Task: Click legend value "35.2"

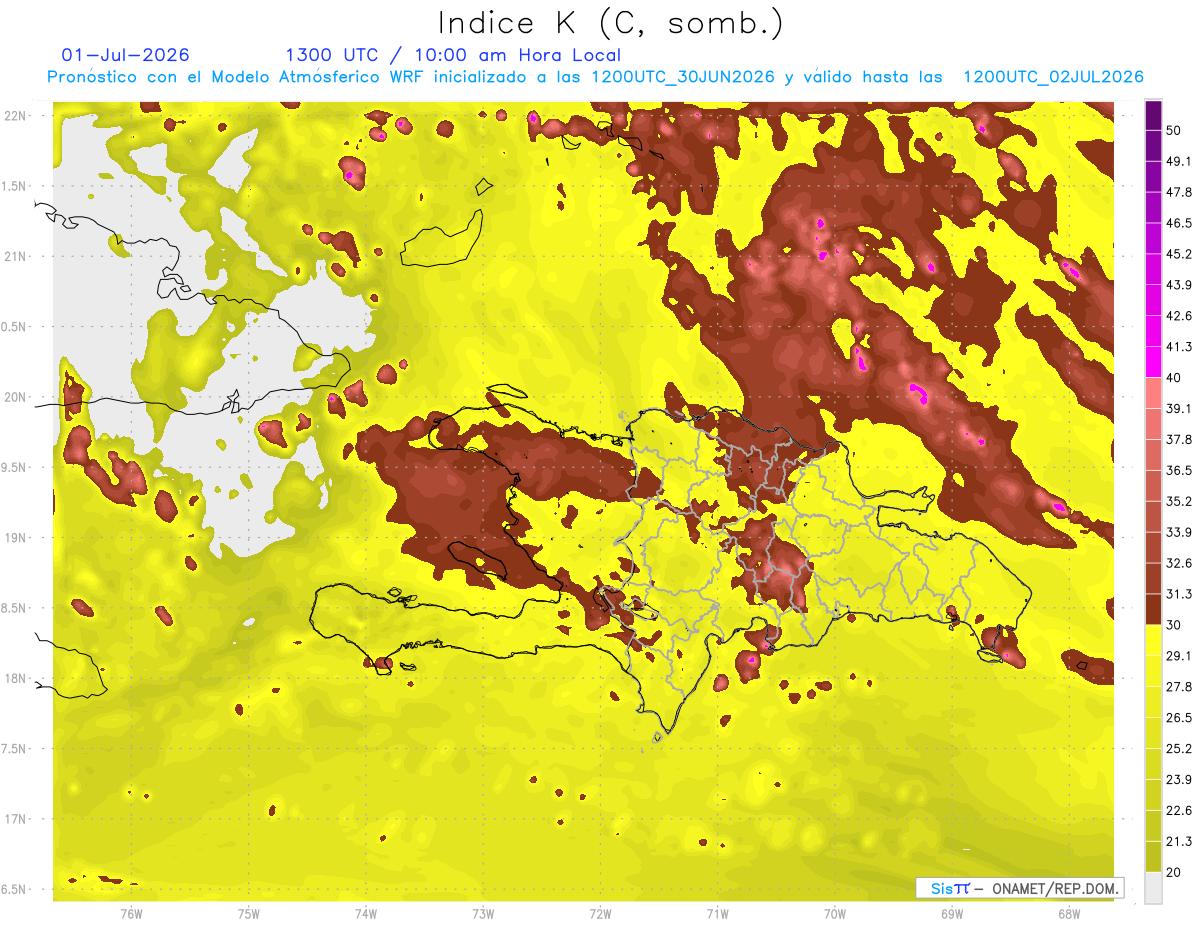Action: [x=1179, y=501]
